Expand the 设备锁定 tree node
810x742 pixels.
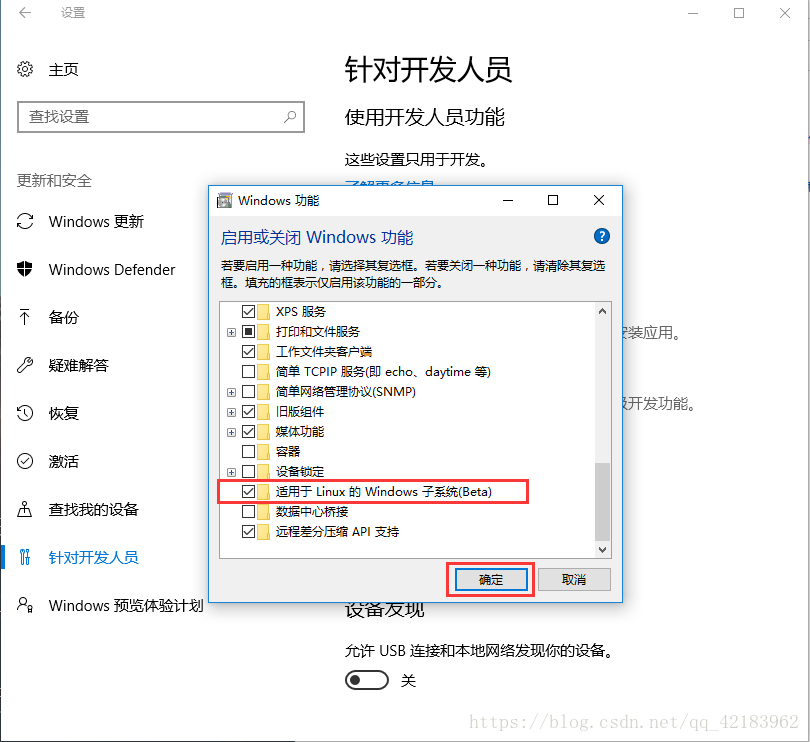click(231, 472)
